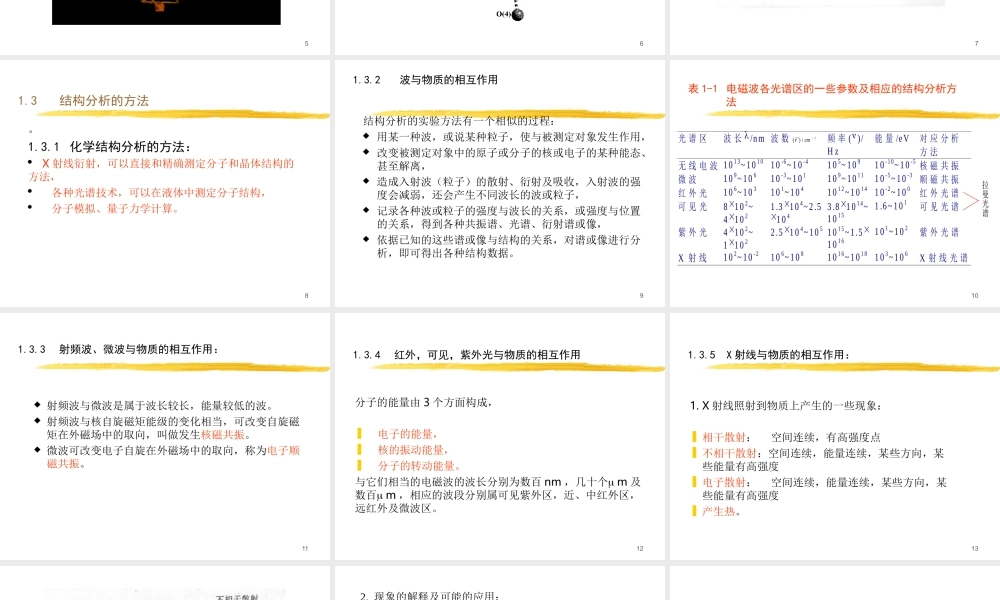Click the '红外光' row label in spectrum column
1000x600 pixels.
tap(692, 193)
